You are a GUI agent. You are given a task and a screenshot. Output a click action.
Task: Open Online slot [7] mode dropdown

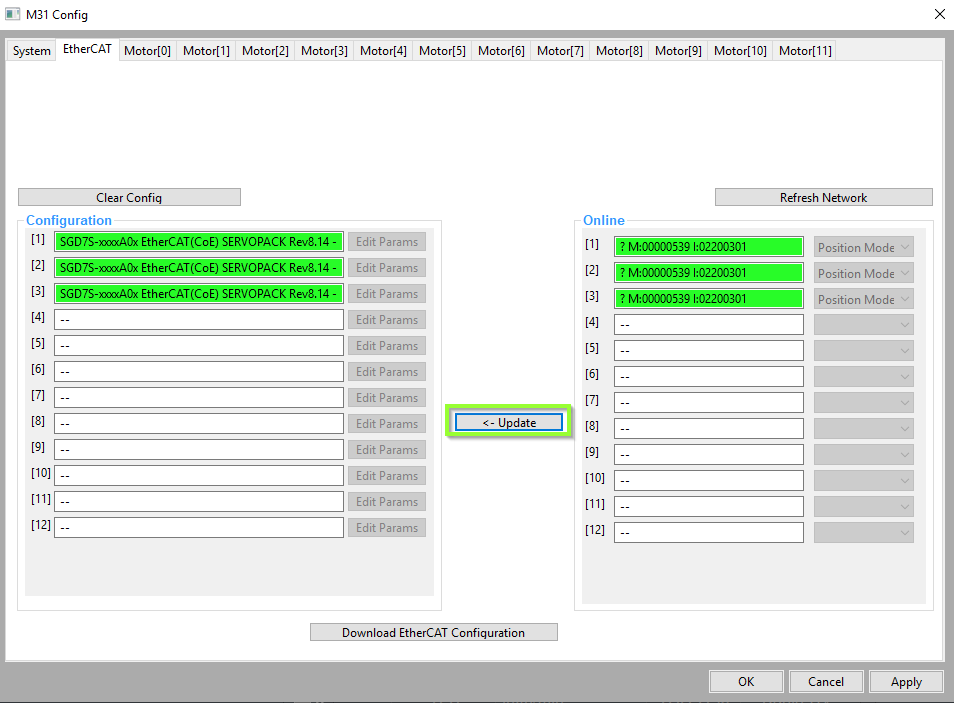(x=863, y=403)
